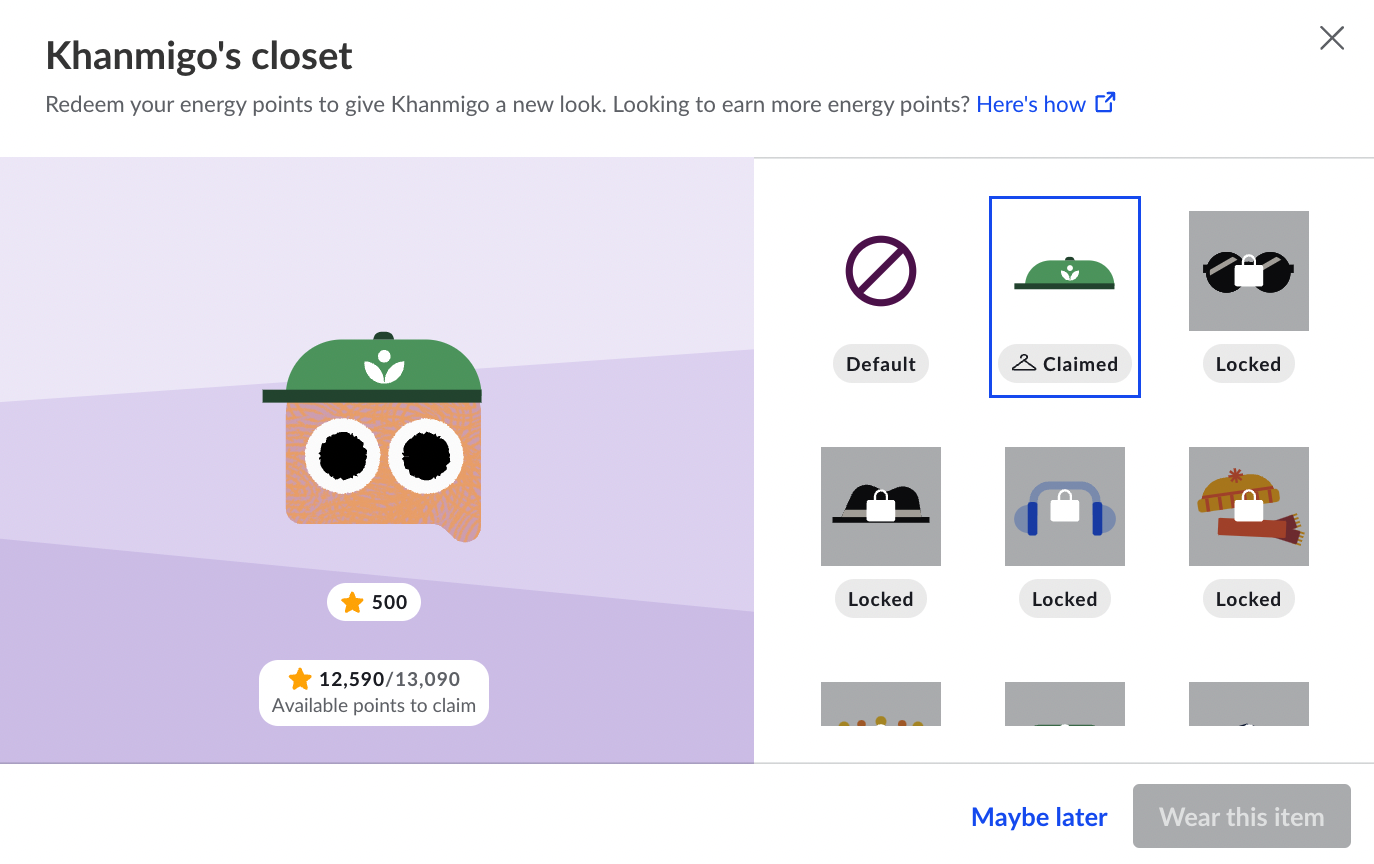Select the locked blue headphones item
Screen dimensions: 1374x864
1065,506
